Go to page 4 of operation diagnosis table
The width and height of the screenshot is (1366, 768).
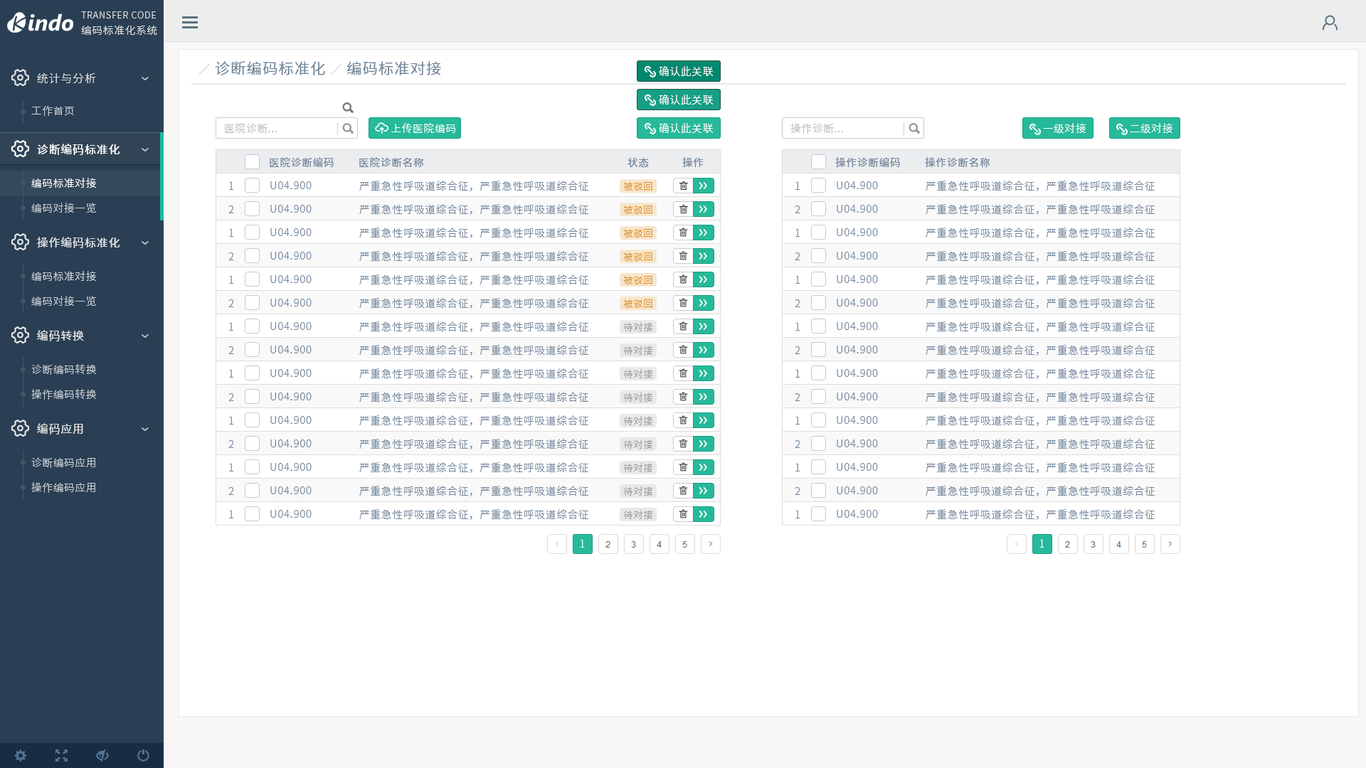coord(1119,544)
